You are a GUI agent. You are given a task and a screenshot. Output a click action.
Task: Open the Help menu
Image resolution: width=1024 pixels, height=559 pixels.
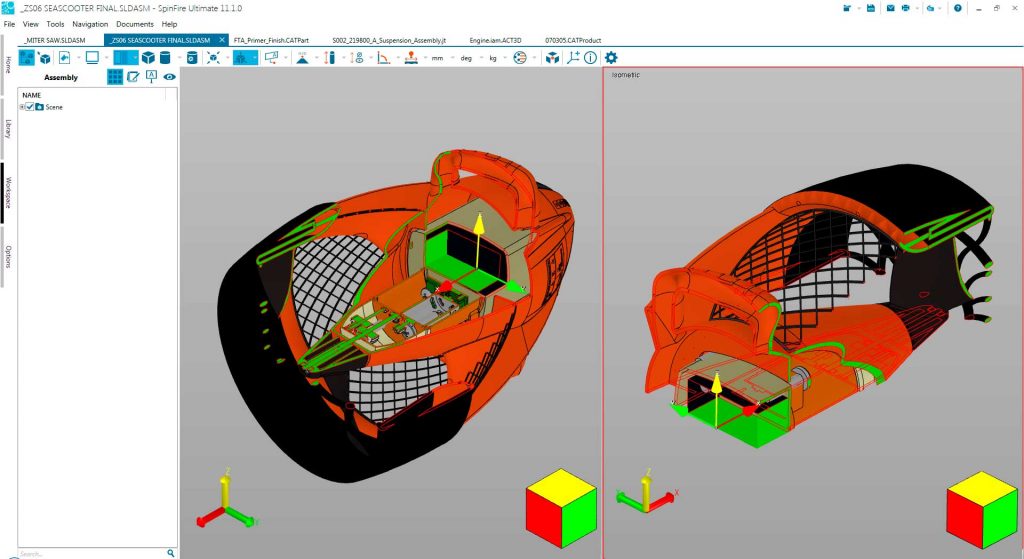169,24
